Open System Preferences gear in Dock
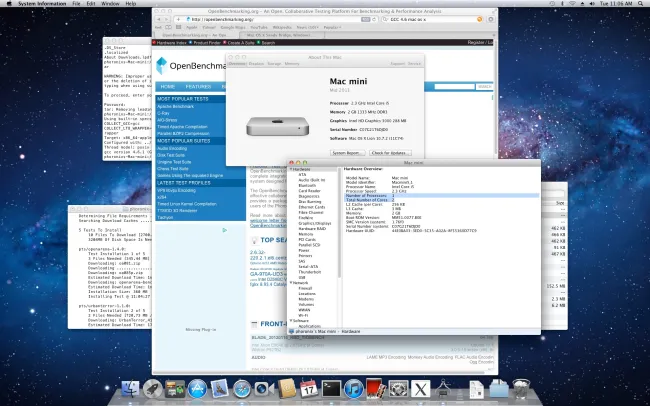Screen dimensions: 650x406 click(x=398, y=389)
